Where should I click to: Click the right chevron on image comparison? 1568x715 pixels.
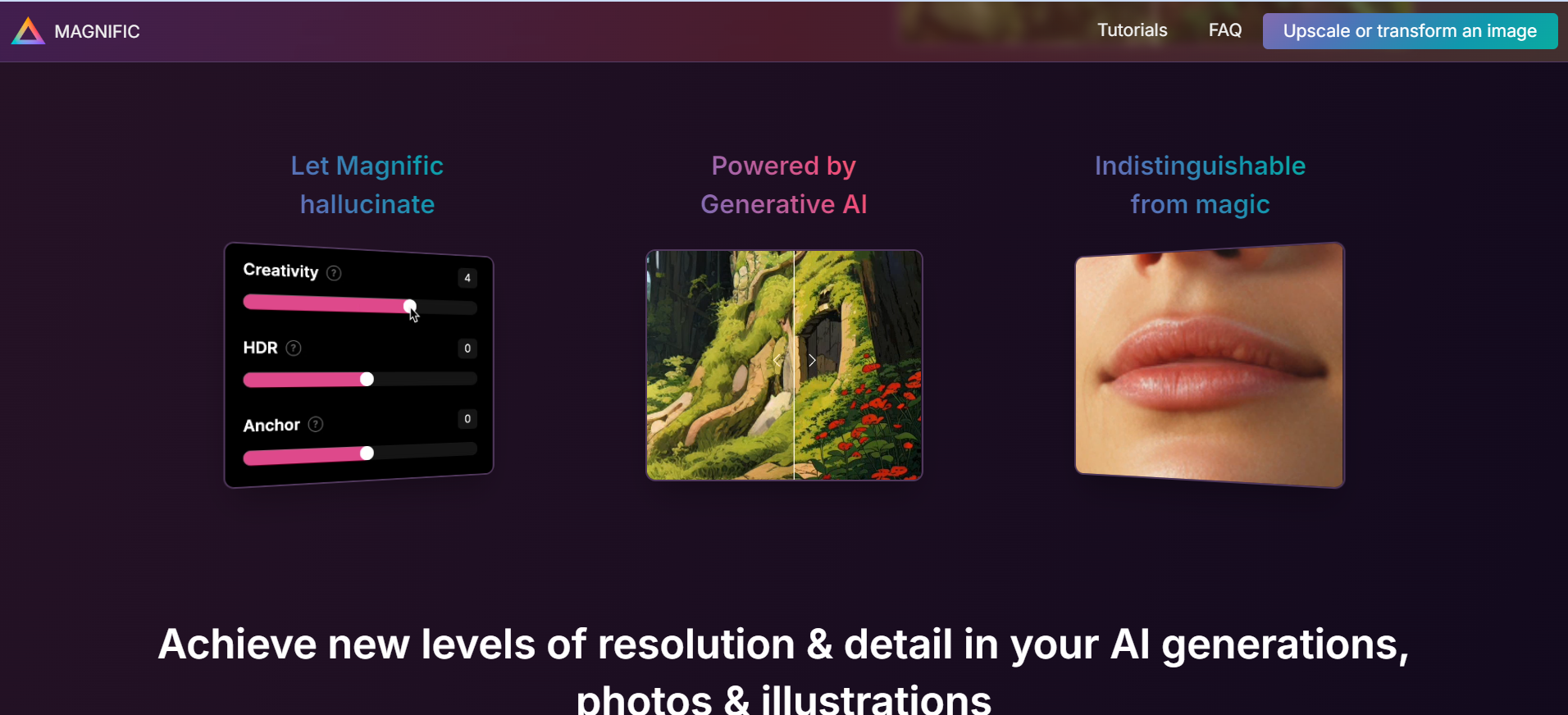click(x=812, y=360)
